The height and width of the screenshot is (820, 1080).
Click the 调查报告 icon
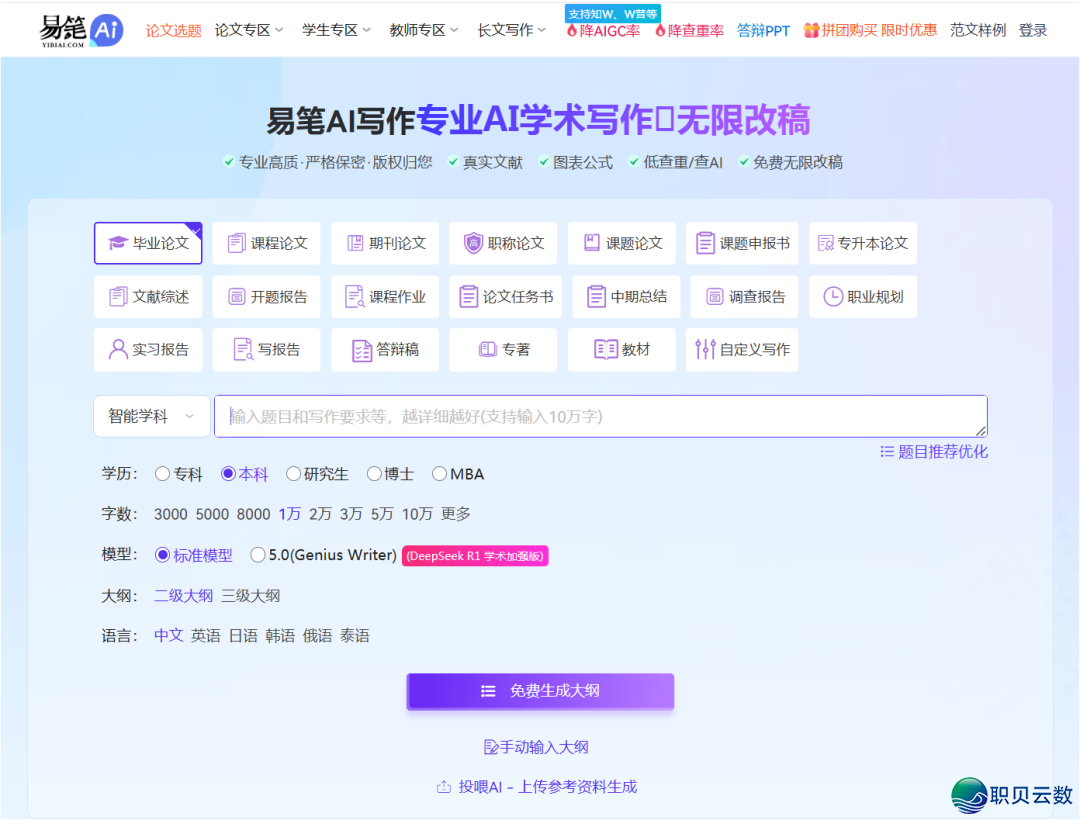tap(715, 297)
